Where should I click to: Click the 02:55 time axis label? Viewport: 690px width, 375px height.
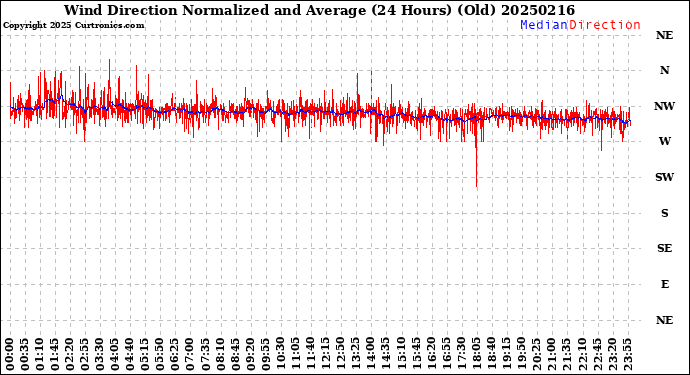85,354
